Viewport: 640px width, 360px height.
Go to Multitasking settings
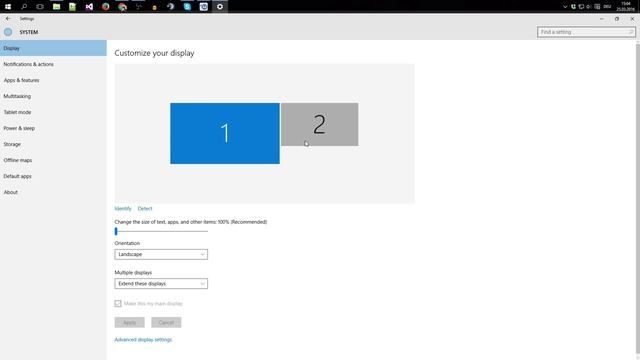(x=53, y=96)
